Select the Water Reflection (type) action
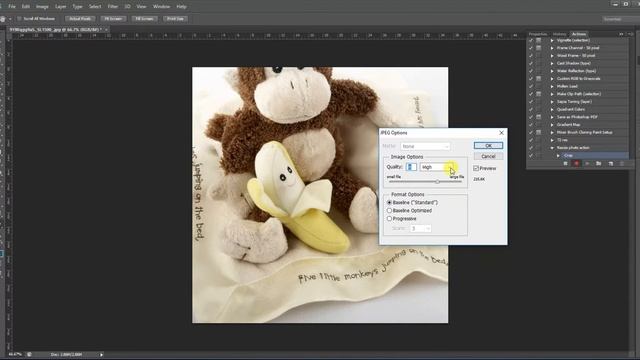This screenshot has width=640, height=360. pos(576,71)
